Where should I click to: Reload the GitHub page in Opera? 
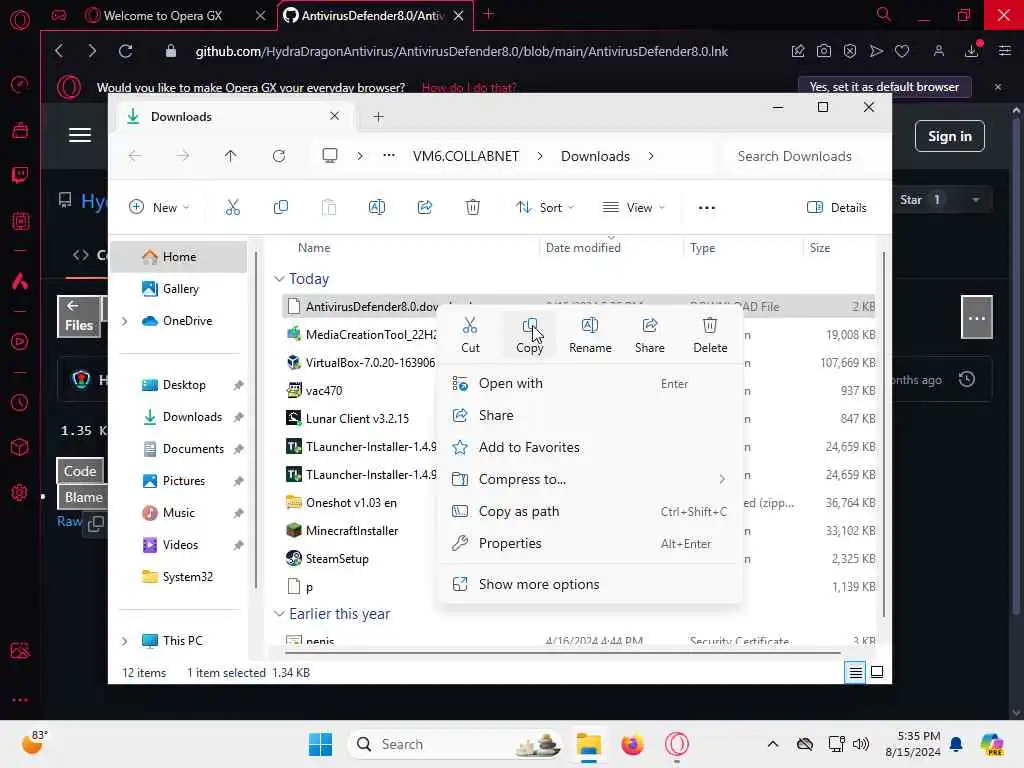click(x=125, y=51)
